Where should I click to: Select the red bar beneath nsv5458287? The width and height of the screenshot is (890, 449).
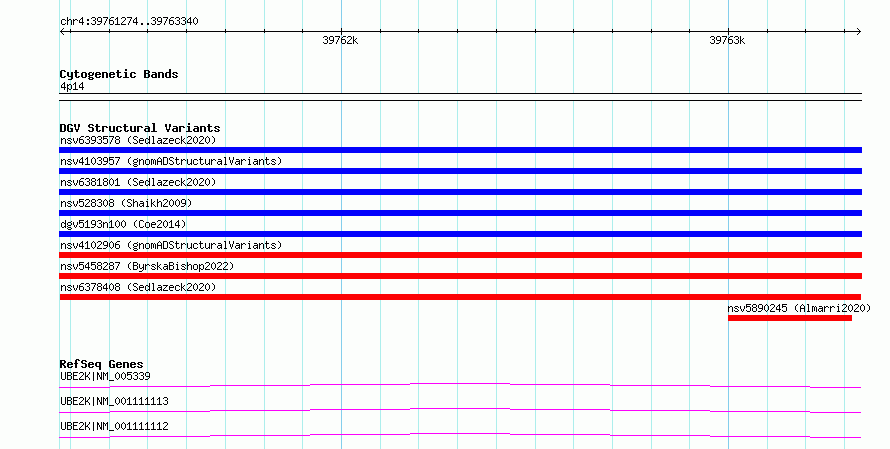click(x=460, y=276)
